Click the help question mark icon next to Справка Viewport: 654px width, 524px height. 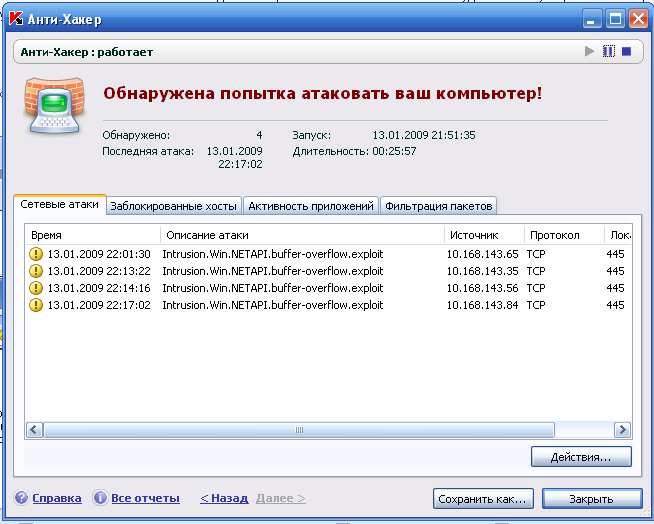[x=21, y=497]
